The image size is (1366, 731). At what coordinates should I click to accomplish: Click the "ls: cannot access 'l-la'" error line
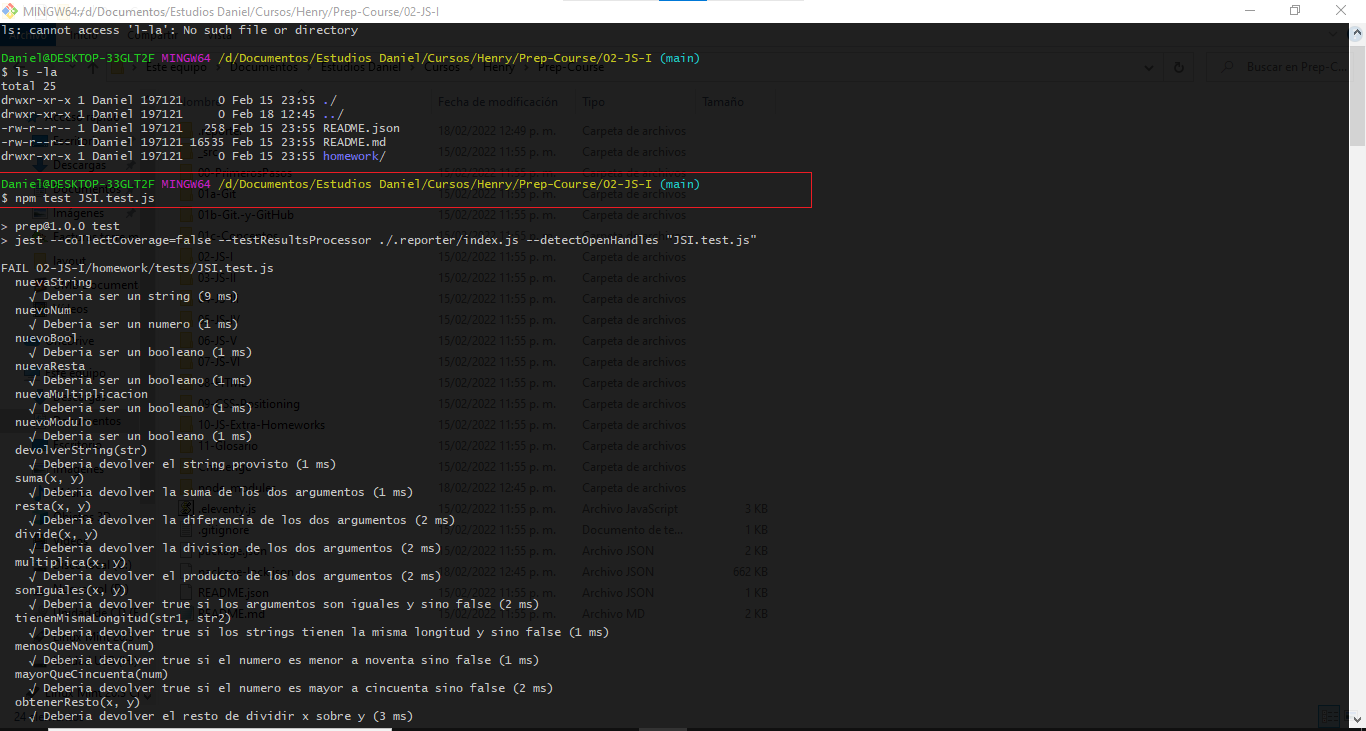pyautogui.click(x=179, y=30)
